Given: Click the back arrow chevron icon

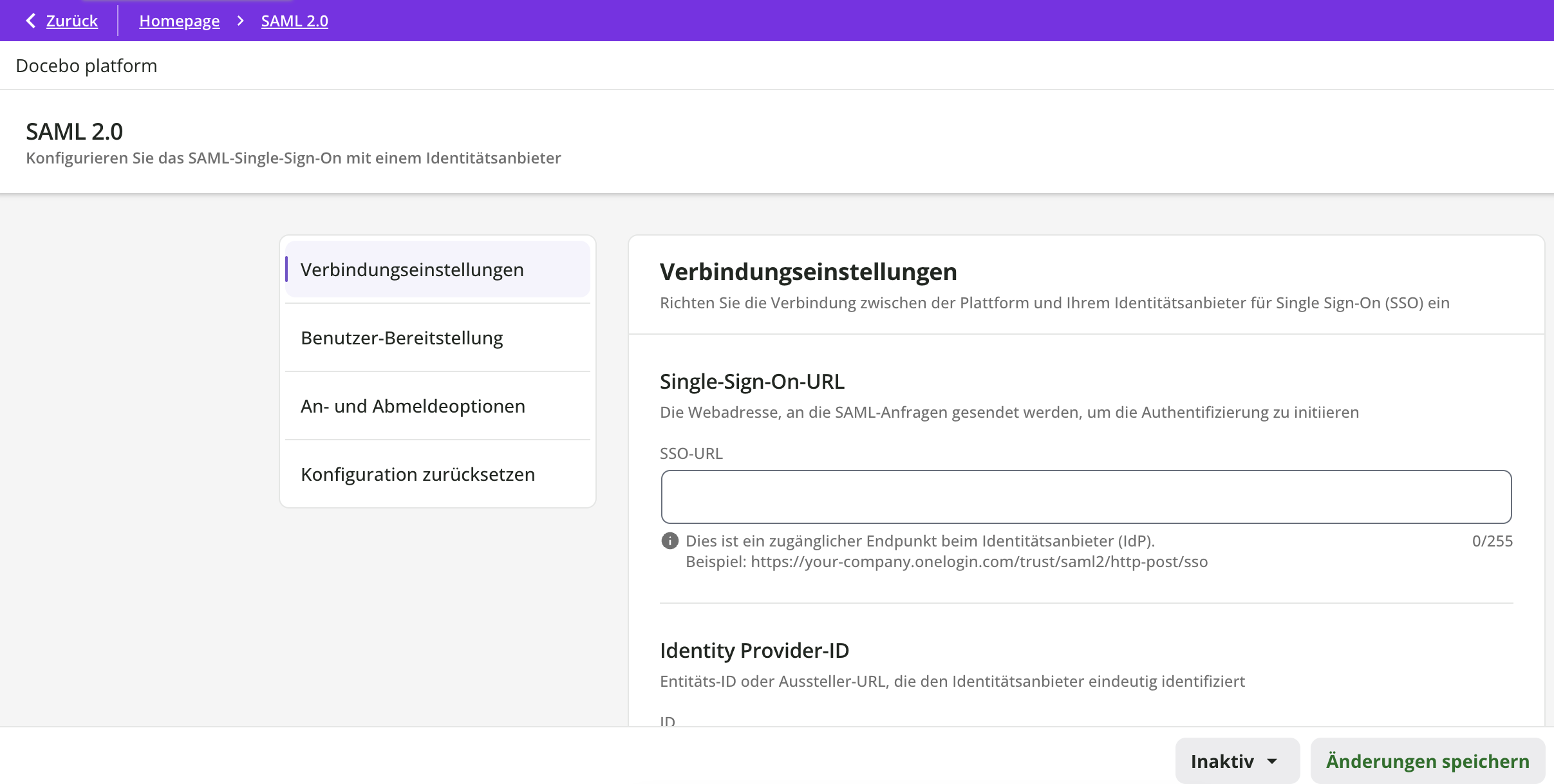Looking at the screenshot, I should pyautogui.click(x=30, y=21).
